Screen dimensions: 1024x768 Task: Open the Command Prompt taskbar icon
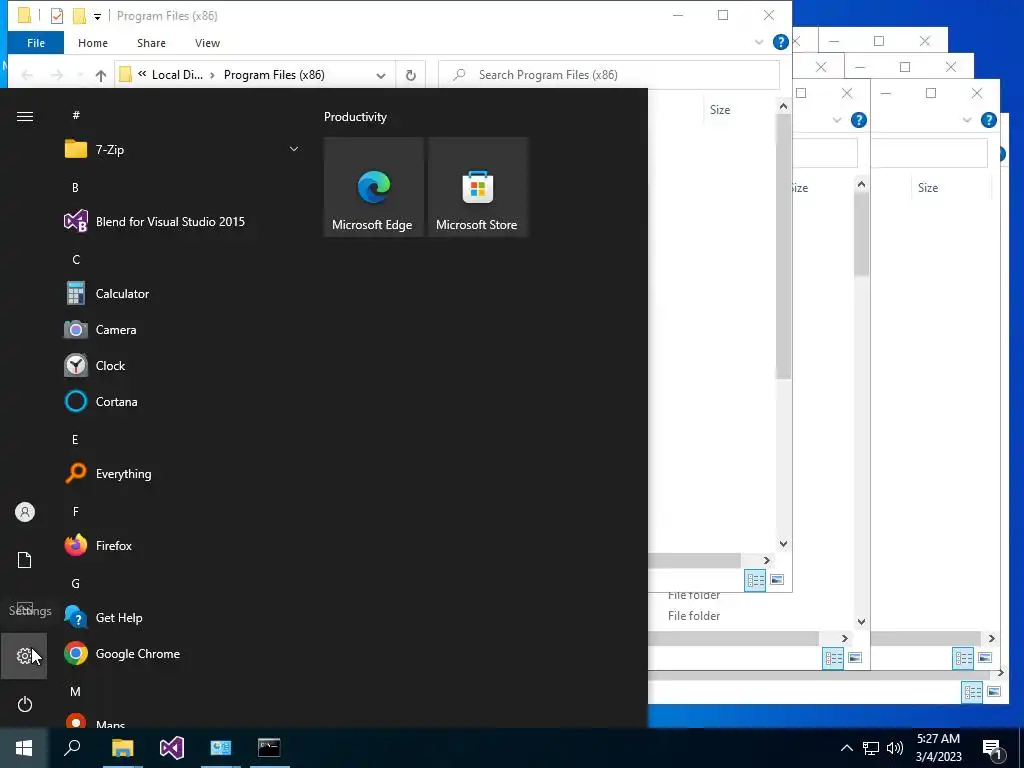click(x=269, y=748)
